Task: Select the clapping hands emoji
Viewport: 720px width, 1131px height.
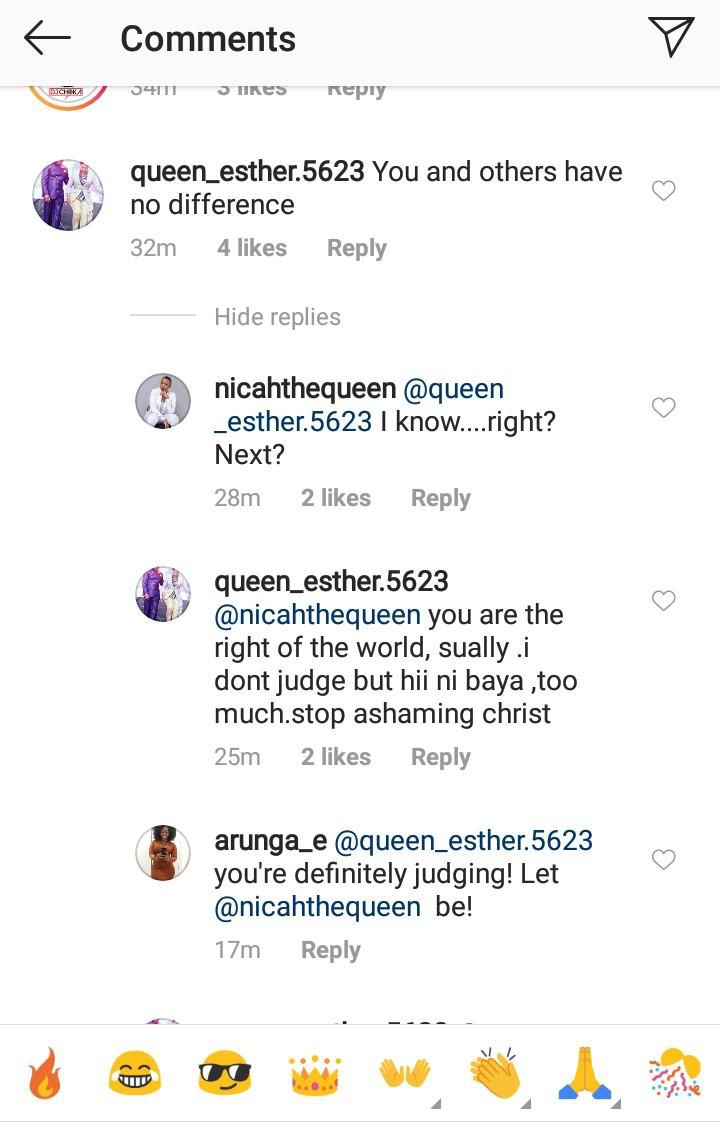Action: (494, 1074)
